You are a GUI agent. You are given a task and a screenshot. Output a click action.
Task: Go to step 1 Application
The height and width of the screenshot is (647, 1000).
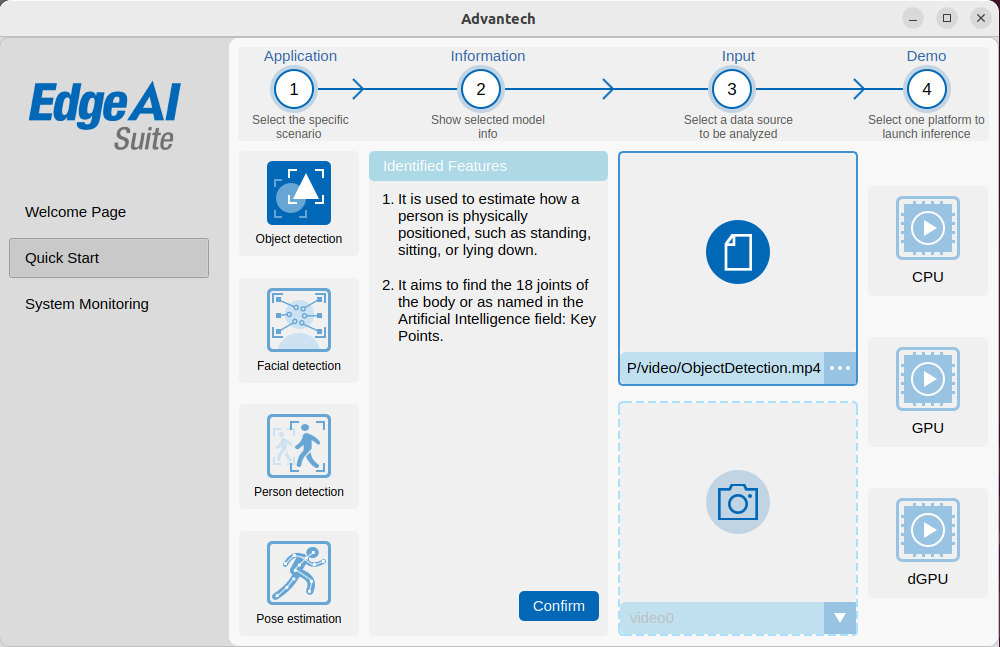[x=294, y=89]
